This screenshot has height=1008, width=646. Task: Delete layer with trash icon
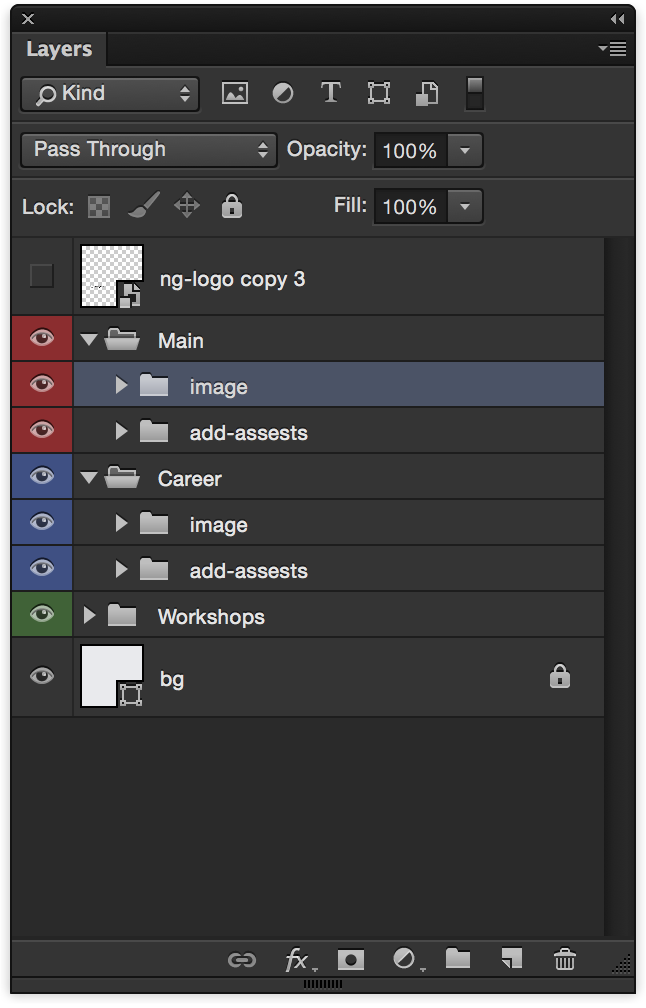pos(565,960)
